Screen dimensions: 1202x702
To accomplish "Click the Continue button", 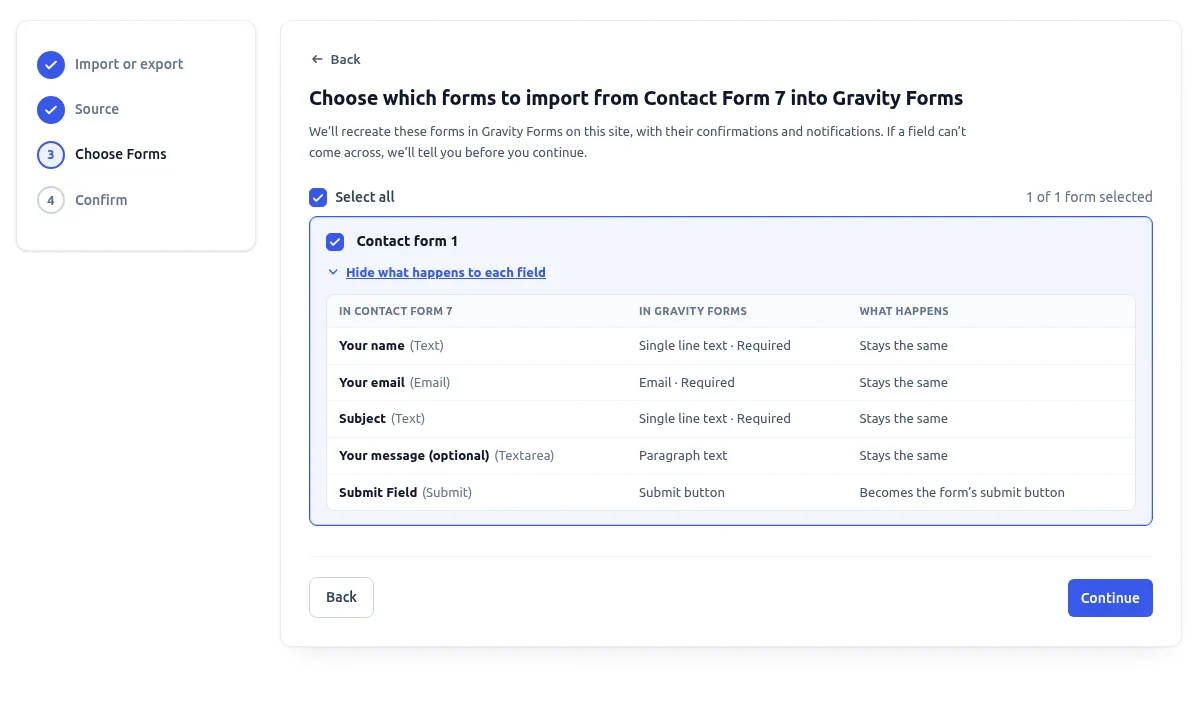I will pos(1110,598).
